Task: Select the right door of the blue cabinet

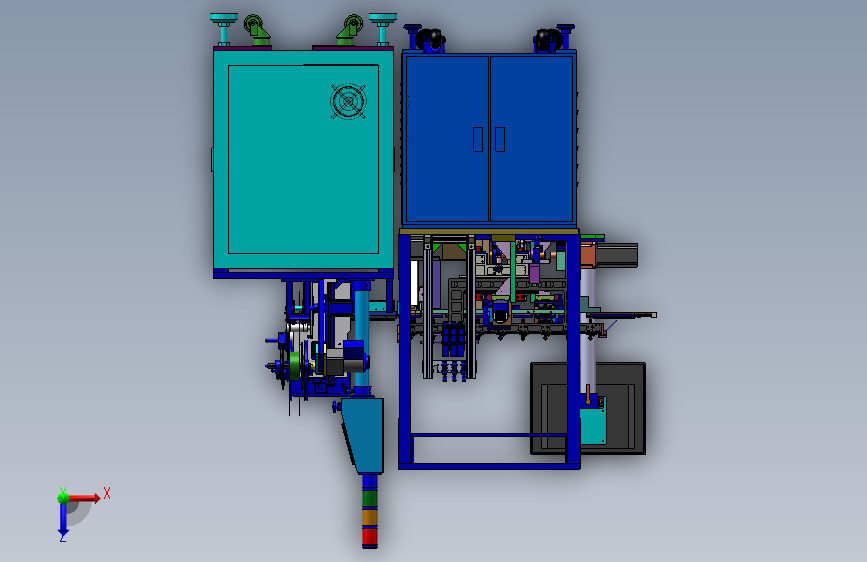Action: tap(531, 139)
